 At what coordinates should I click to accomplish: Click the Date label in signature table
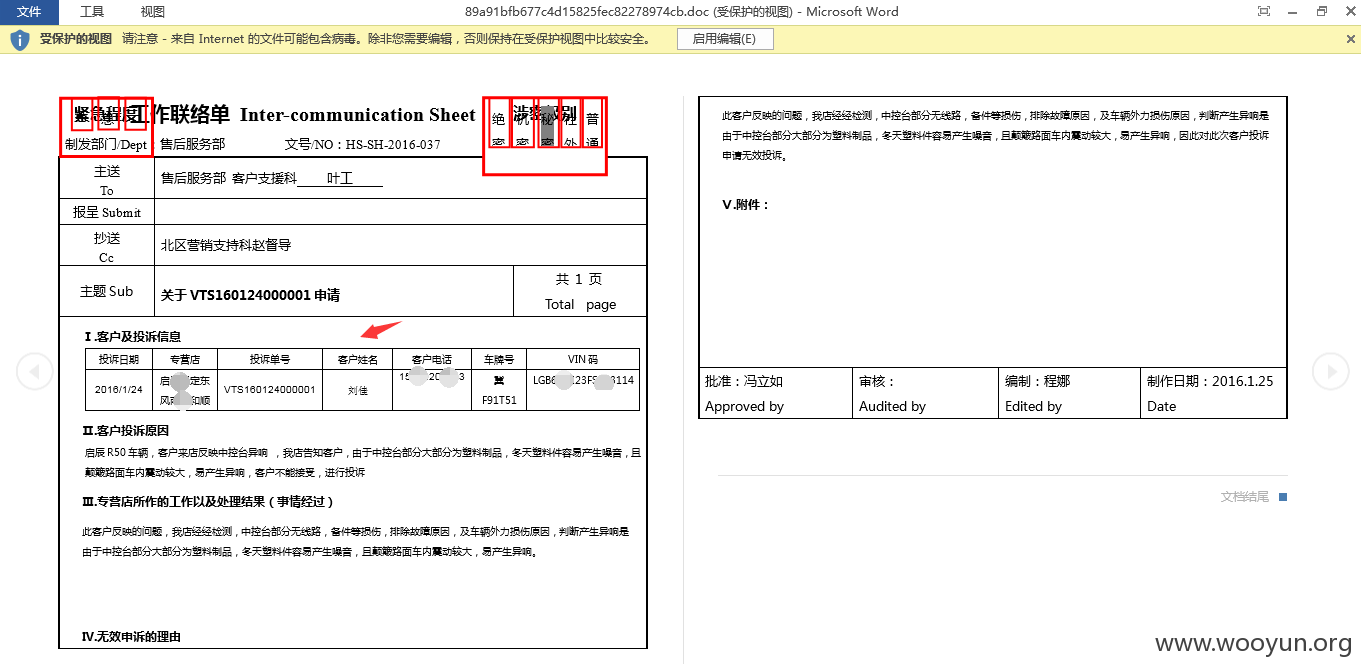[x=1161, y=407]
